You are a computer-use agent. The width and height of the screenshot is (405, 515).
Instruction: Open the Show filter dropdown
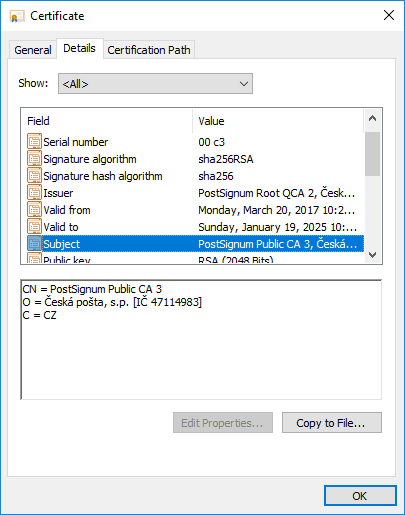155,84
